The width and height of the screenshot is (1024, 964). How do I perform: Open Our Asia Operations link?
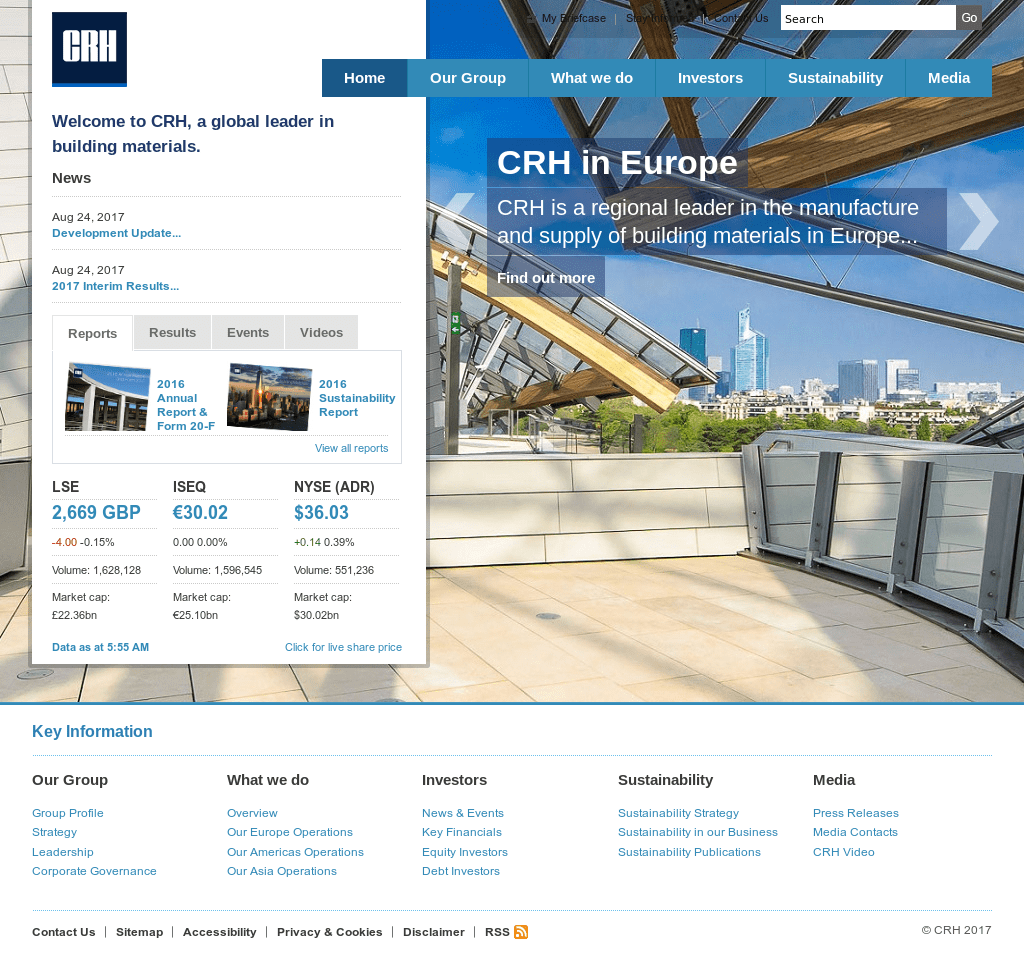tap(281, 871)
